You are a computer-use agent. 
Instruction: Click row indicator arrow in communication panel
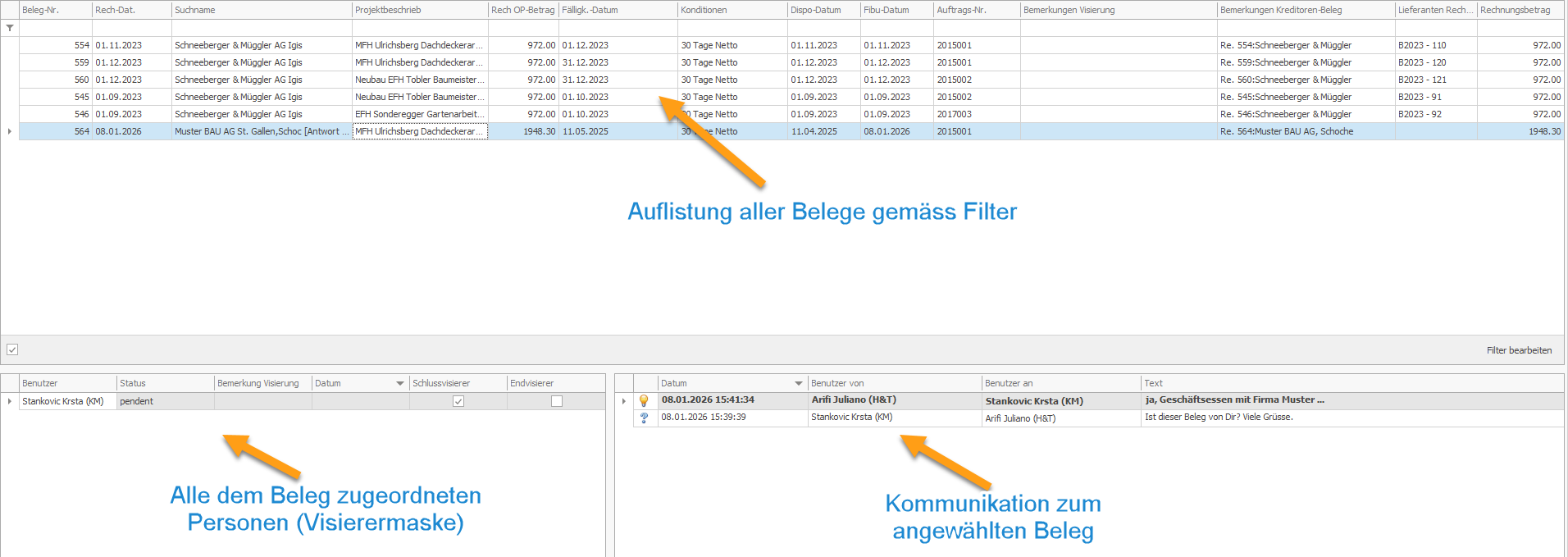coord(624,401)
